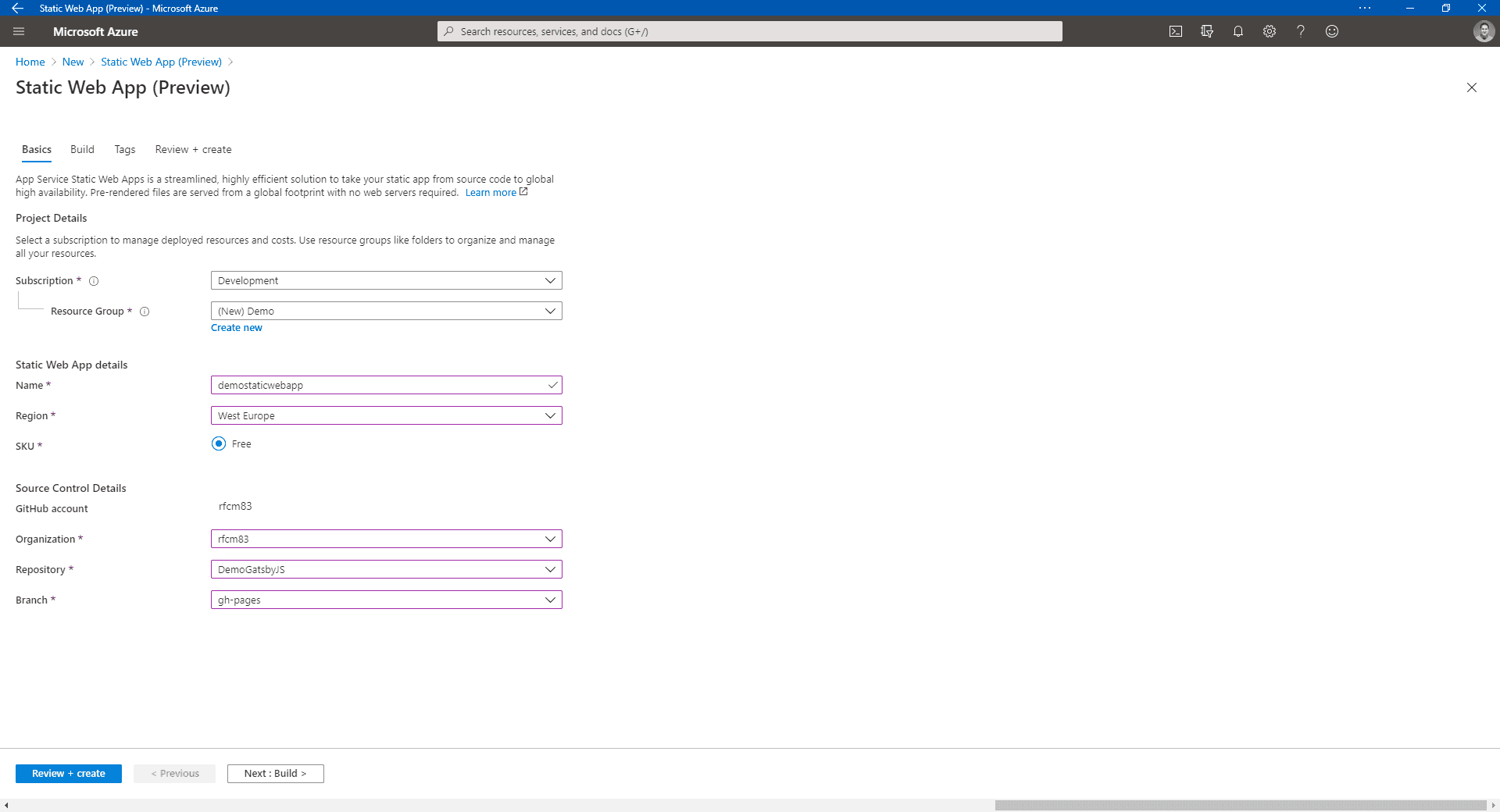The height and width of the screenshot is (812, 1500).
Task: Switch to the Review + create tab
Action: 193,149
